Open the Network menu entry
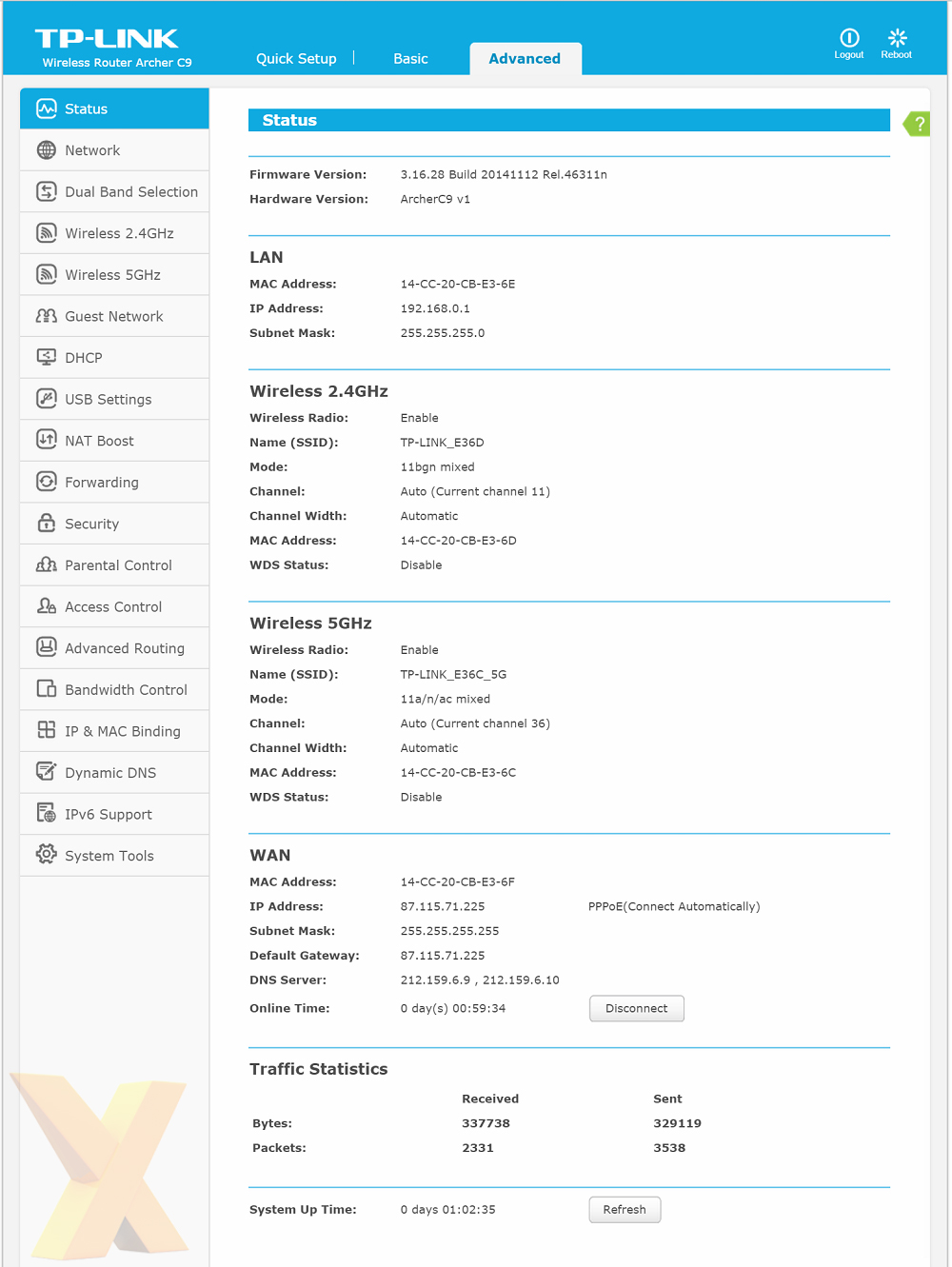Viewport: 952px width, 1267px height. pos(114,150)
